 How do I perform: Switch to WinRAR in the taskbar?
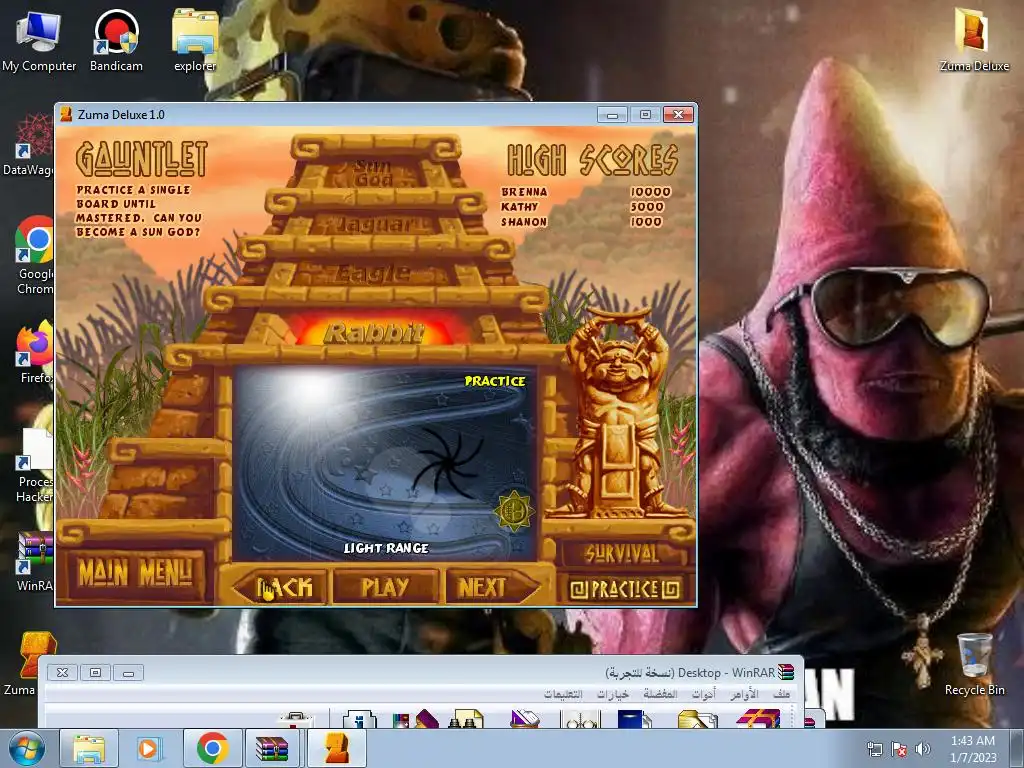(x=272, y=748)
